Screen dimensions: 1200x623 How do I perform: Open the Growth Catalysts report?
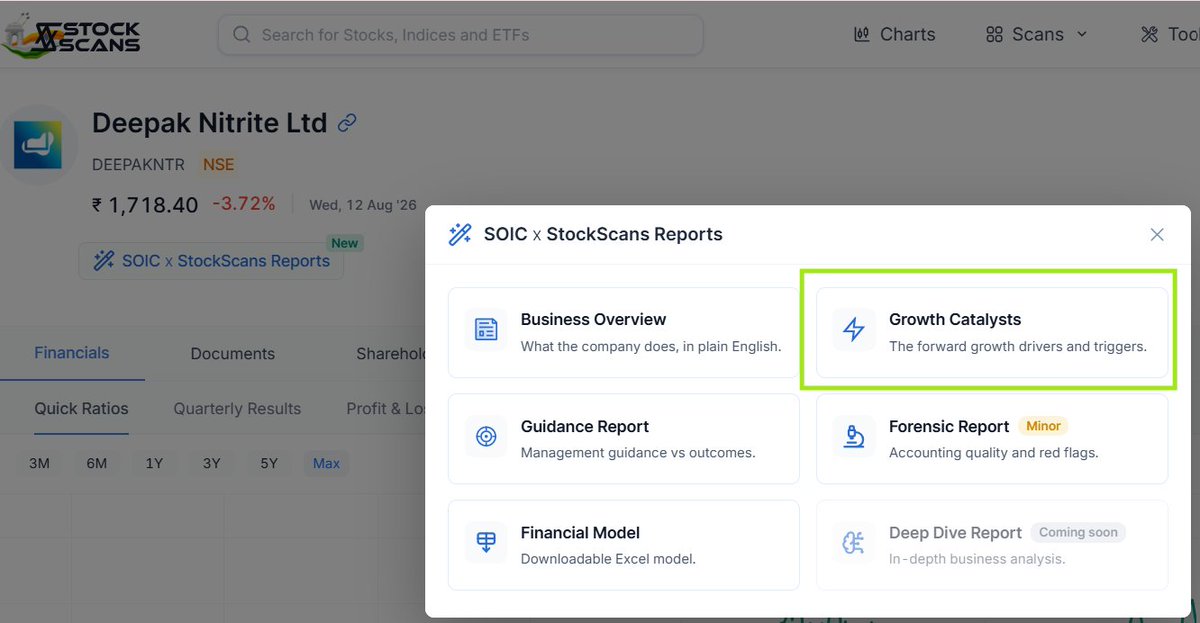[992, 333]
